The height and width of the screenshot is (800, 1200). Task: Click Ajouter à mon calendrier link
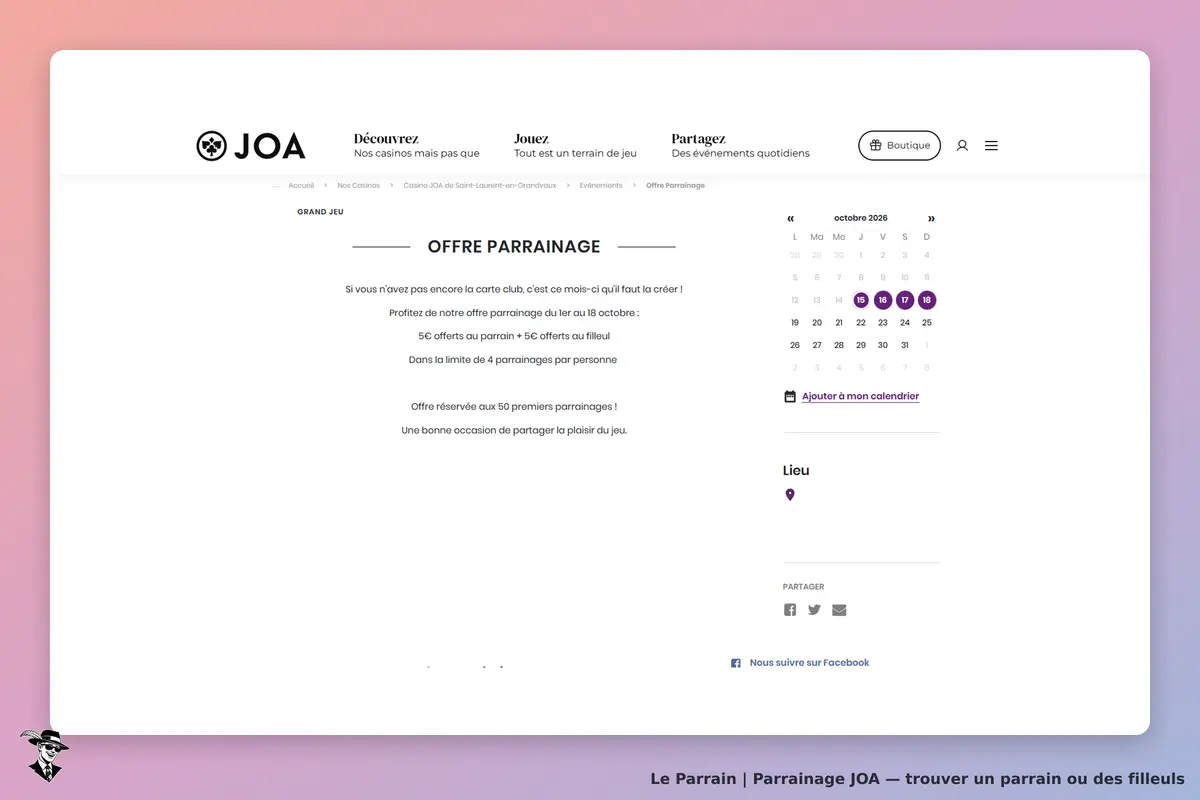[860, 396]
